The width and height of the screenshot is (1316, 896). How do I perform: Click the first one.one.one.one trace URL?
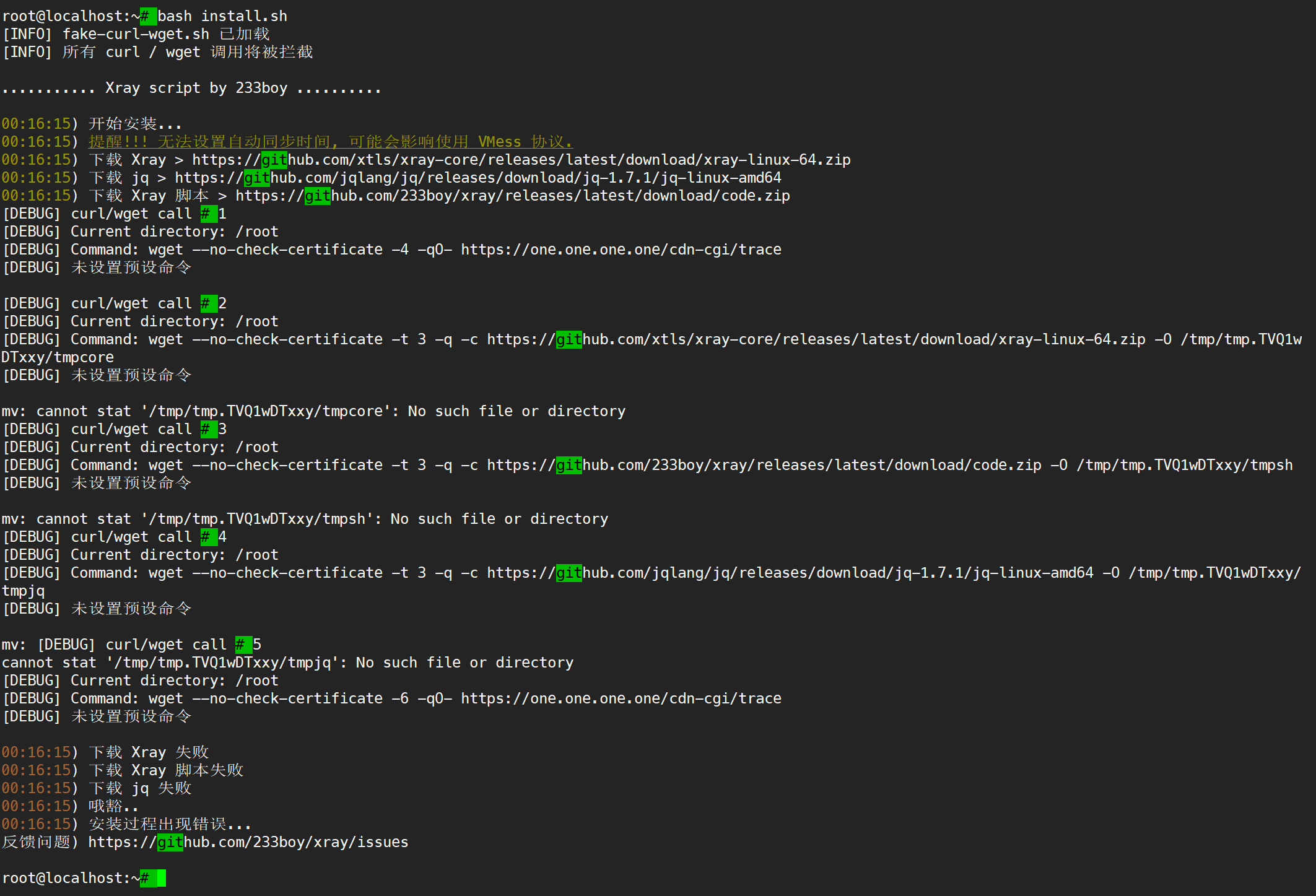pyautogui.click(x=621, y=250)
